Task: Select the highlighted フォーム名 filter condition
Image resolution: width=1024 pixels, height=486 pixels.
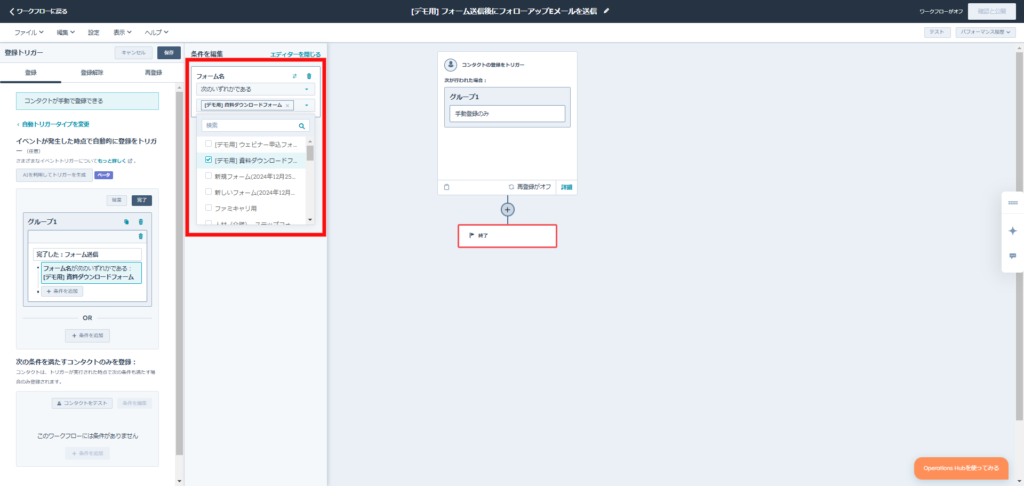Action: click(91, 272)
